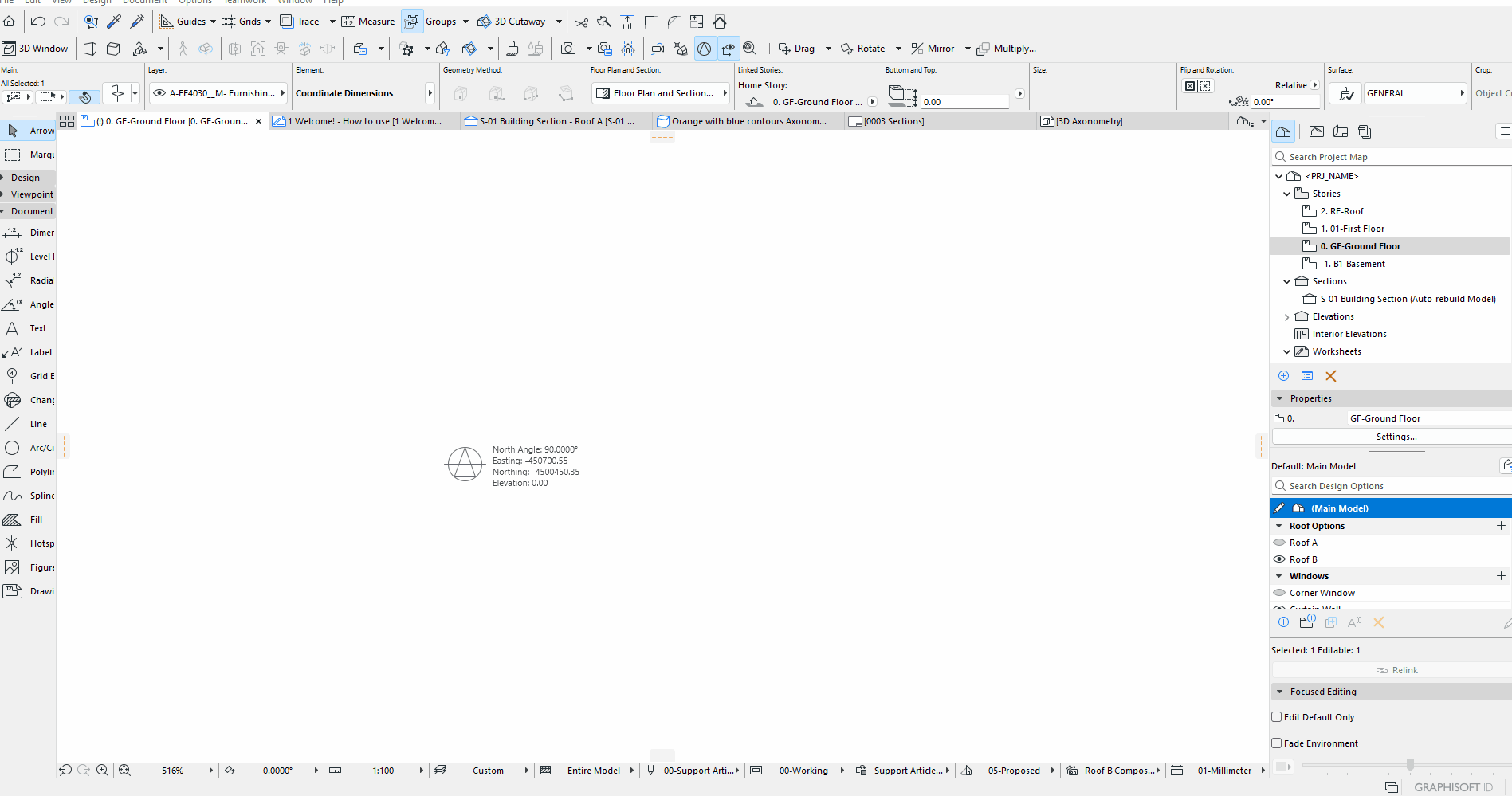
Task: Click the 3D Window button
Action: point(36,49)
